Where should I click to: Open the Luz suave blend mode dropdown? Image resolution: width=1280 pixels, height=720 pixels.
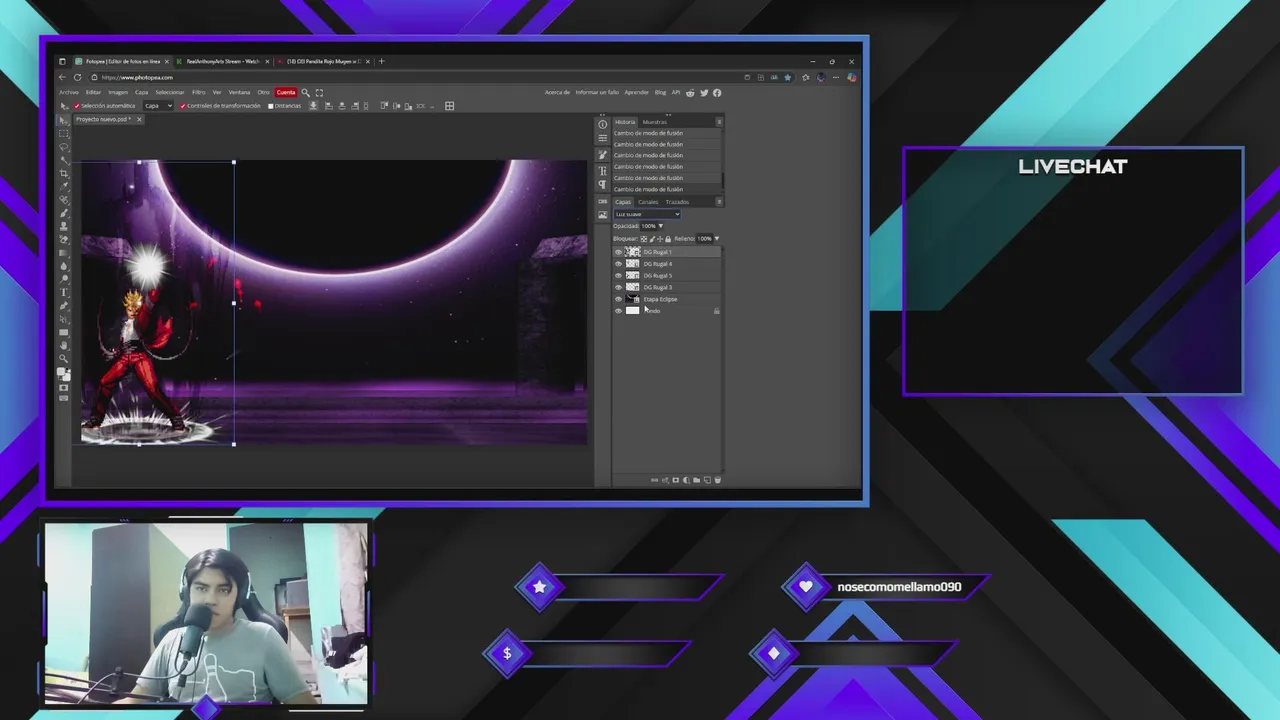(x=647, y=214)
